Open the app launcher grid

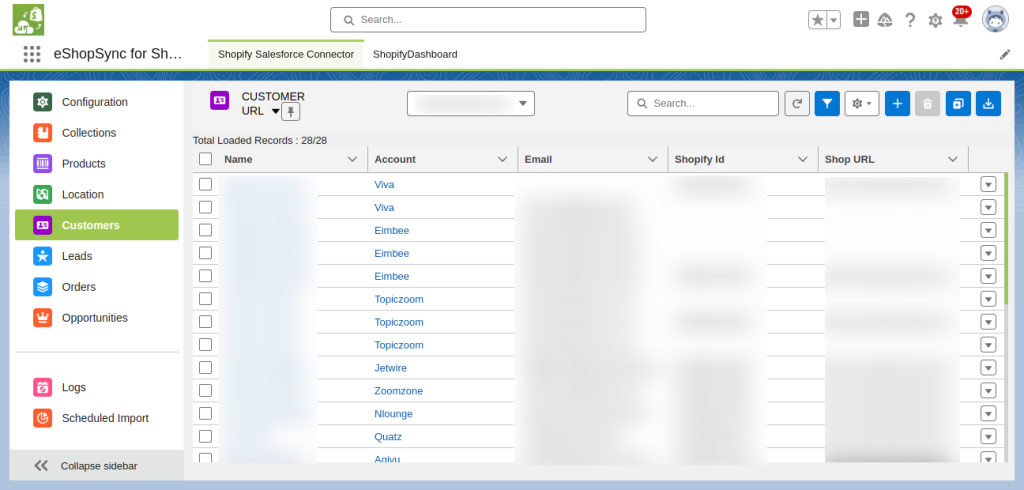pos(31,54)
